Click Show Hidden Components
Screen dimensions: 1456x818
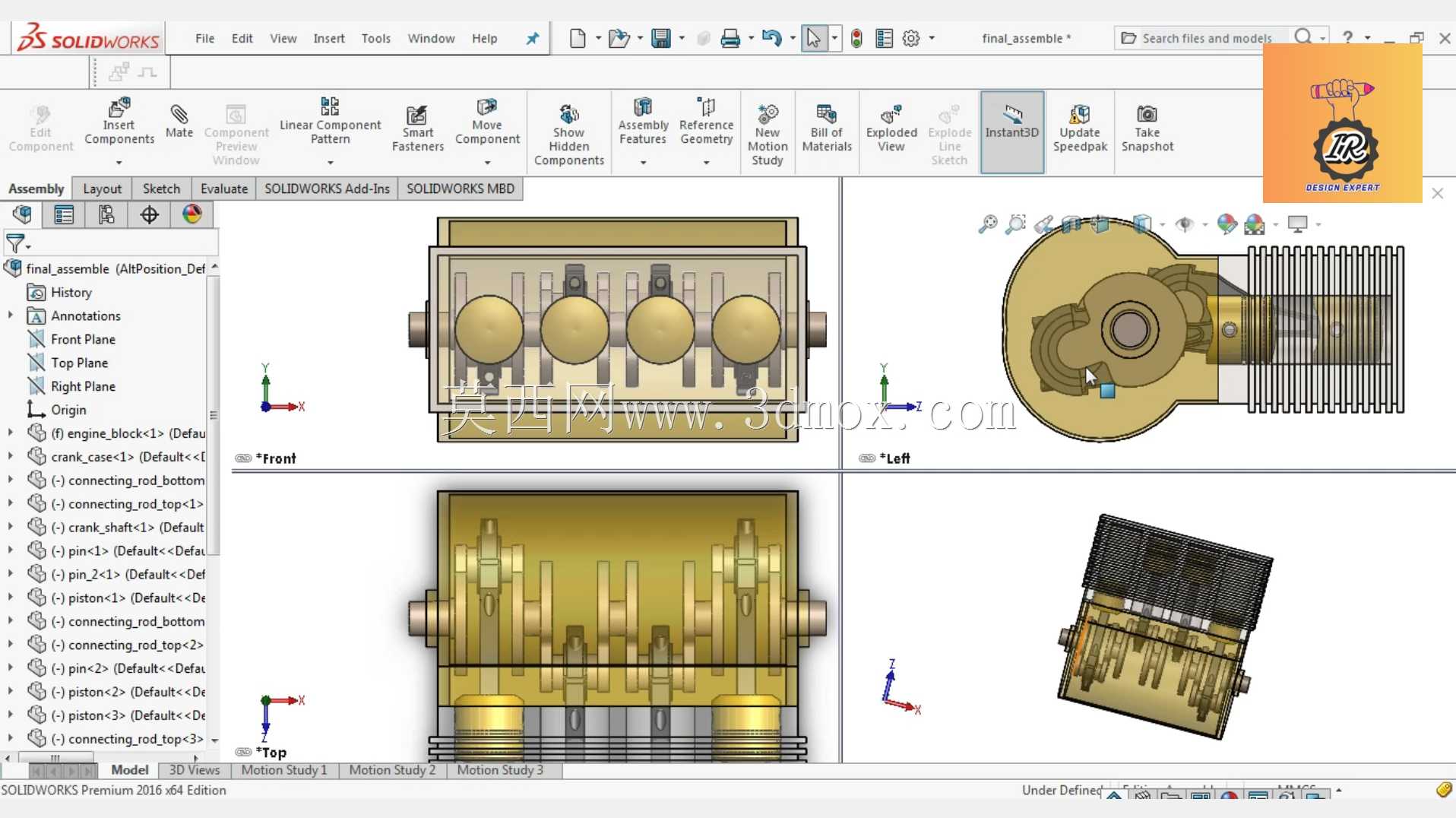point(569,135)
